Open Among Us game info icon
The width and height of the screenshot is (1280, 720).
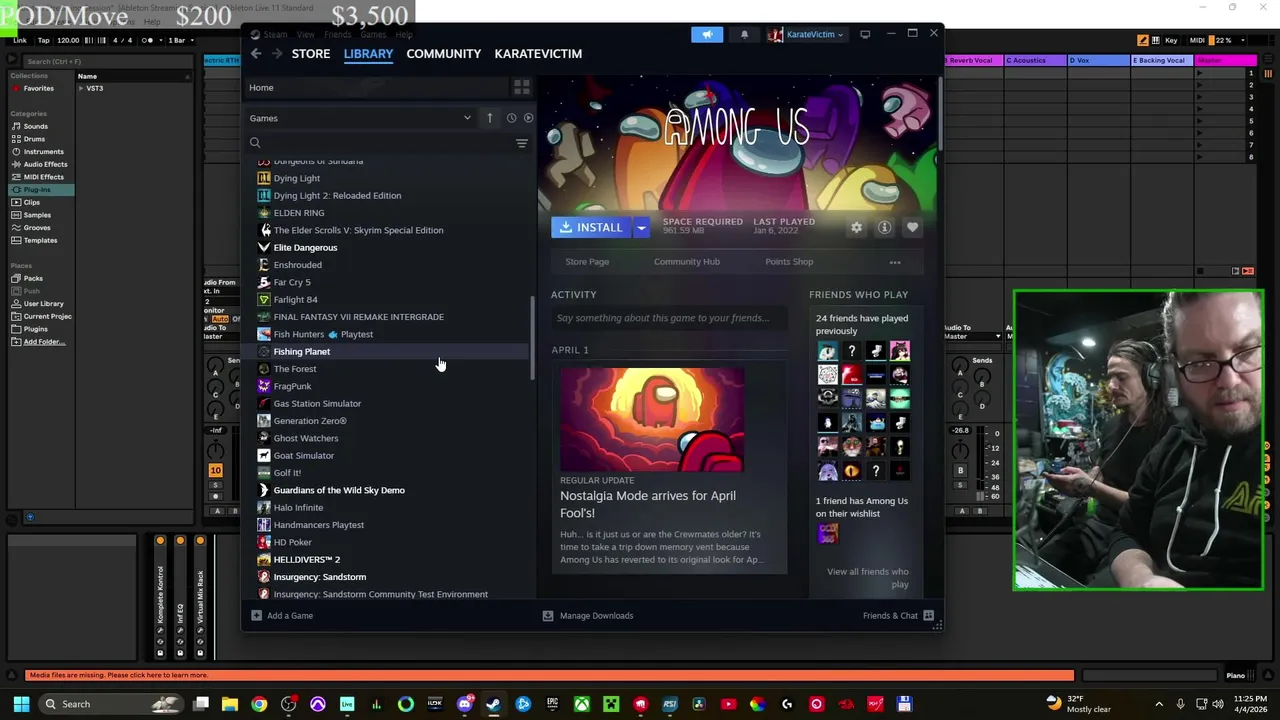(884, 228)
